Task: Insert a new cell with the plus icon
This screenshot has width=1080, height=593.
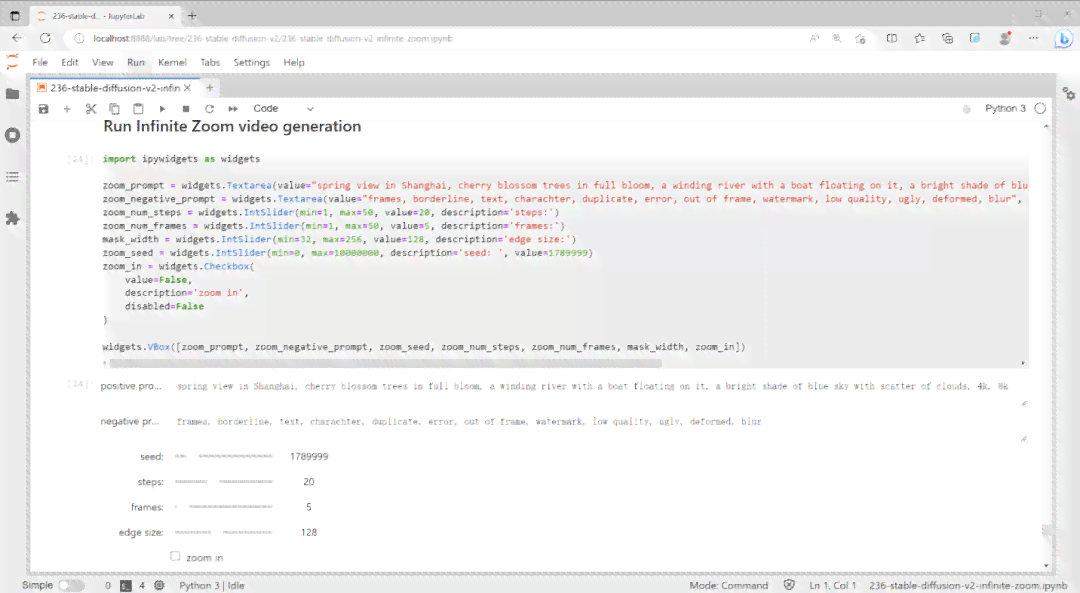Action: pyautogui.click(x=67, y=109)
